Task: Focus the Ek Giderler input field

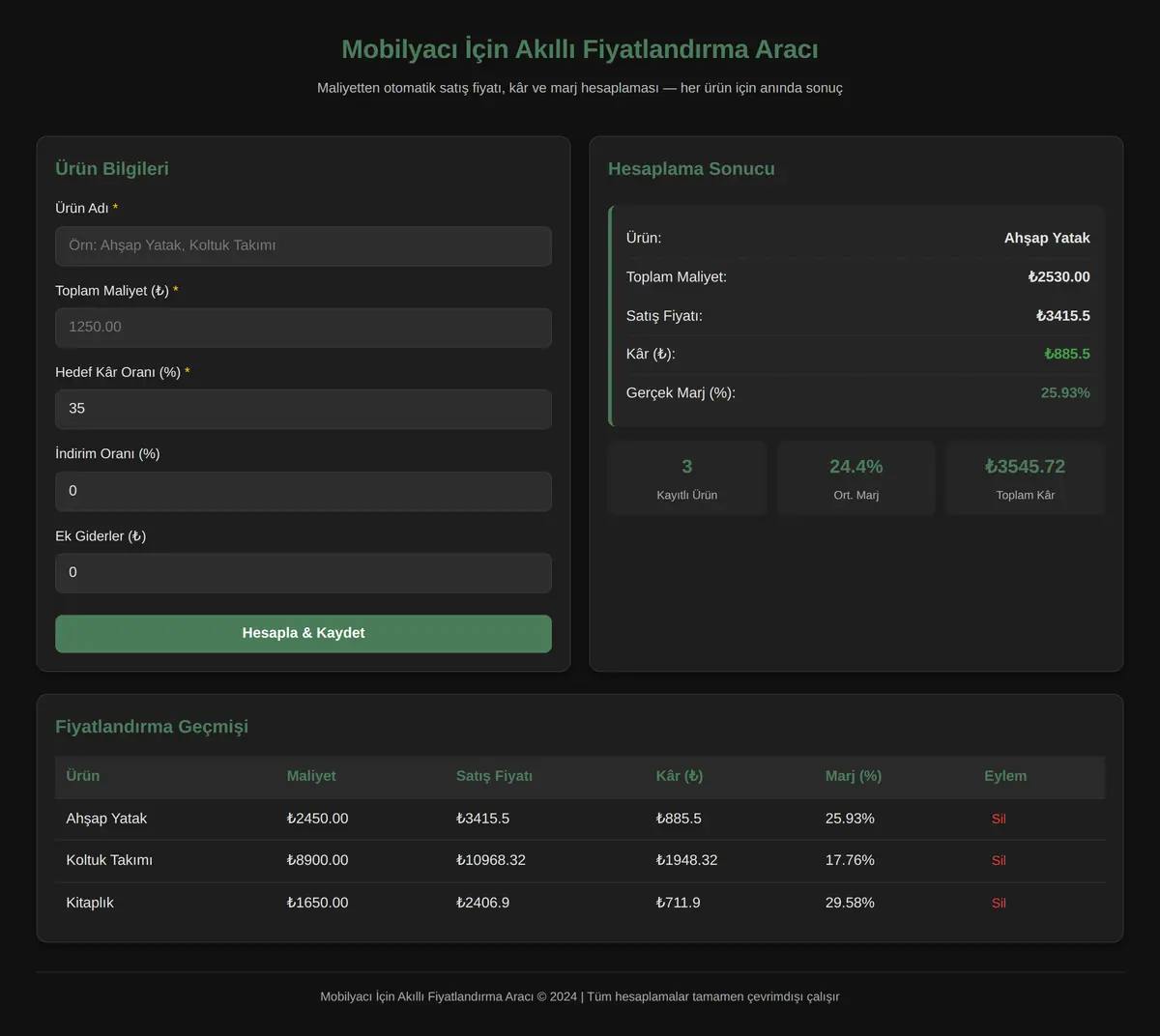Action: (x=304, y=572)
